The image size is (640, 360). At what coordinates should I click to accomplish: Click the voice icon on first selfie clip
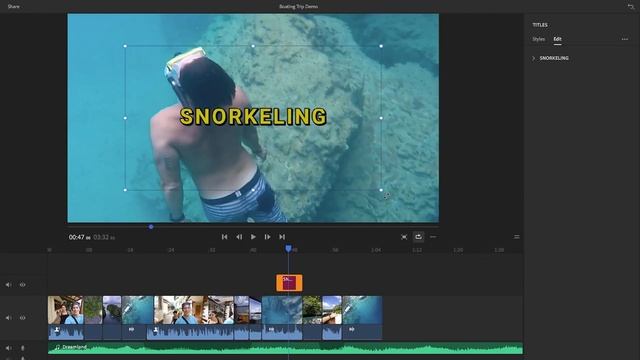[57, 330]
